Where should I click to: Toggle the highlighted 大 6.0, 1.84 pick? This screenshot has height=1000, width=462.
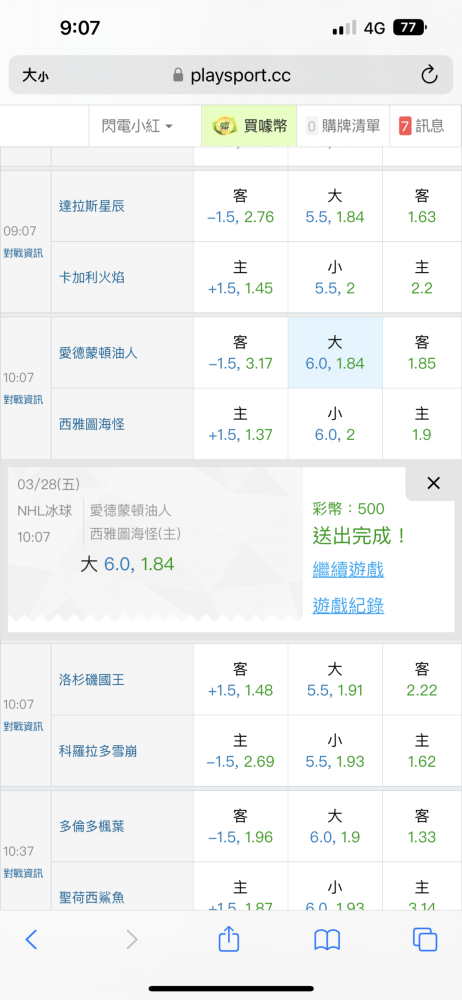[x=335, y=353]
